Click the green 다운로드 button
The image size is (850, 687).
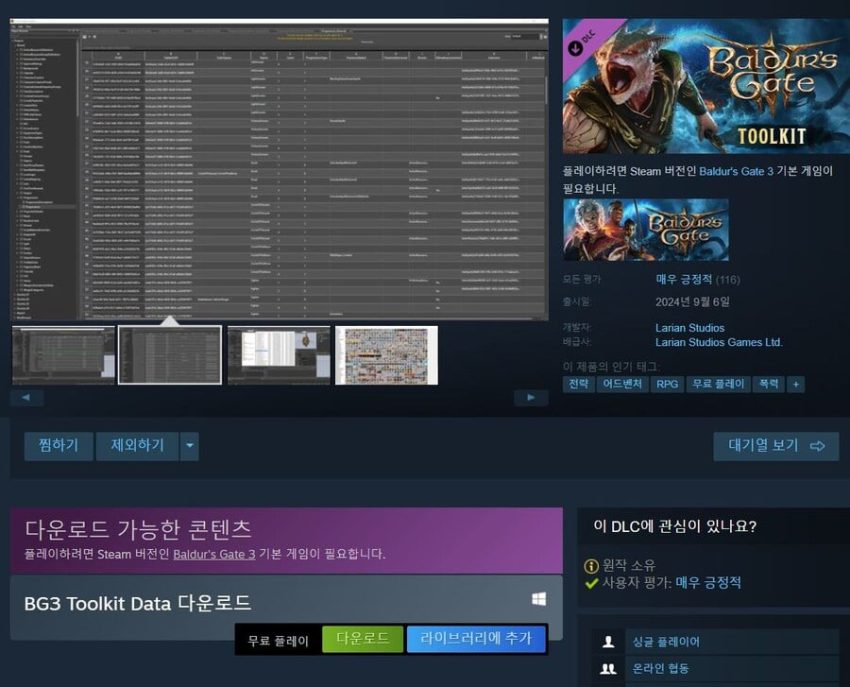pyautogui.click(x=363, y=639)
